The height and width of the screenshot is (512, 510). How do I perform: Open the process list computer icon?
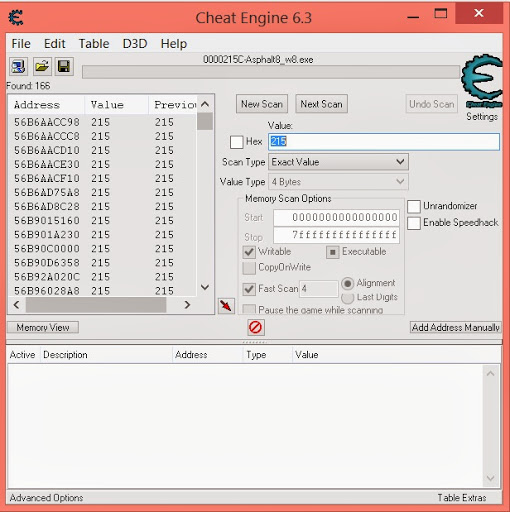click(x=18, y=67)
